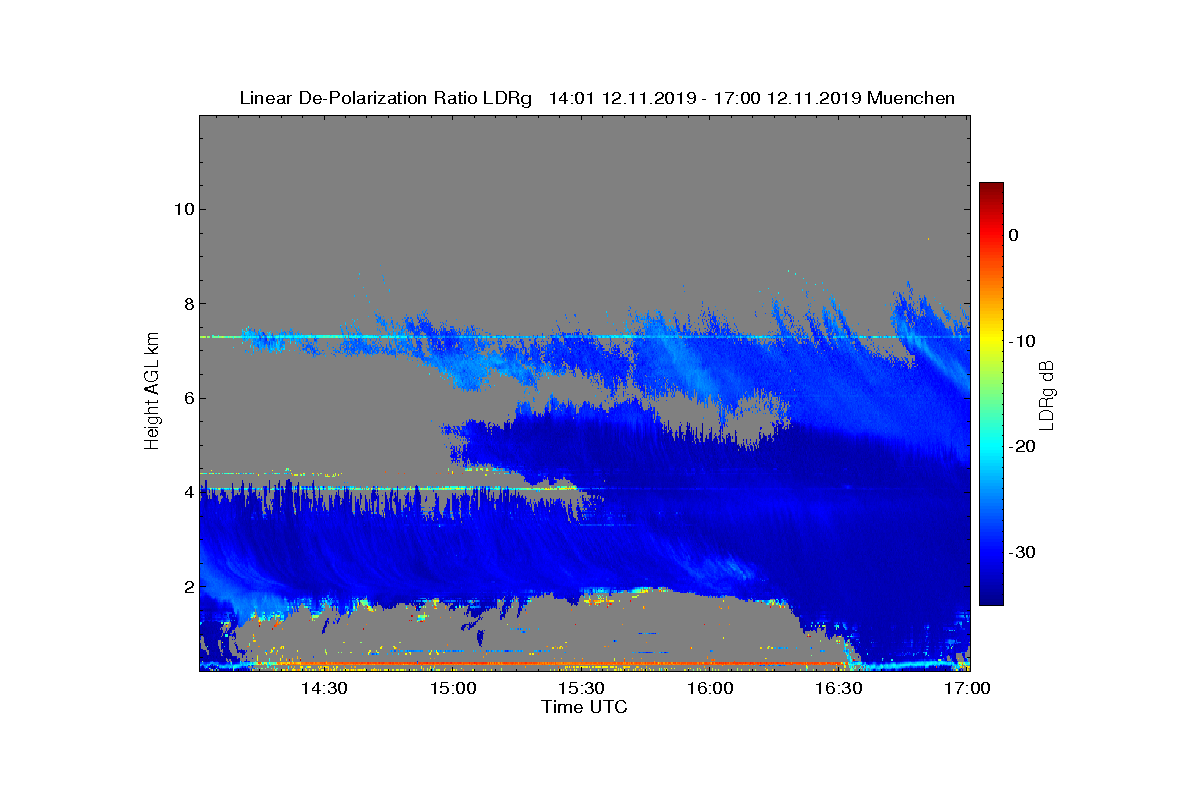Viewport: 1200px width, 800px height.
Task: Click the height tick label 8
Action: pos(188,304)
